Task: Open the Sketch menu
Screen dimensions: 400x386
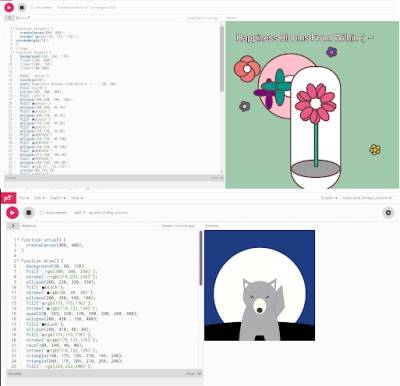Action: coord(57,198)
